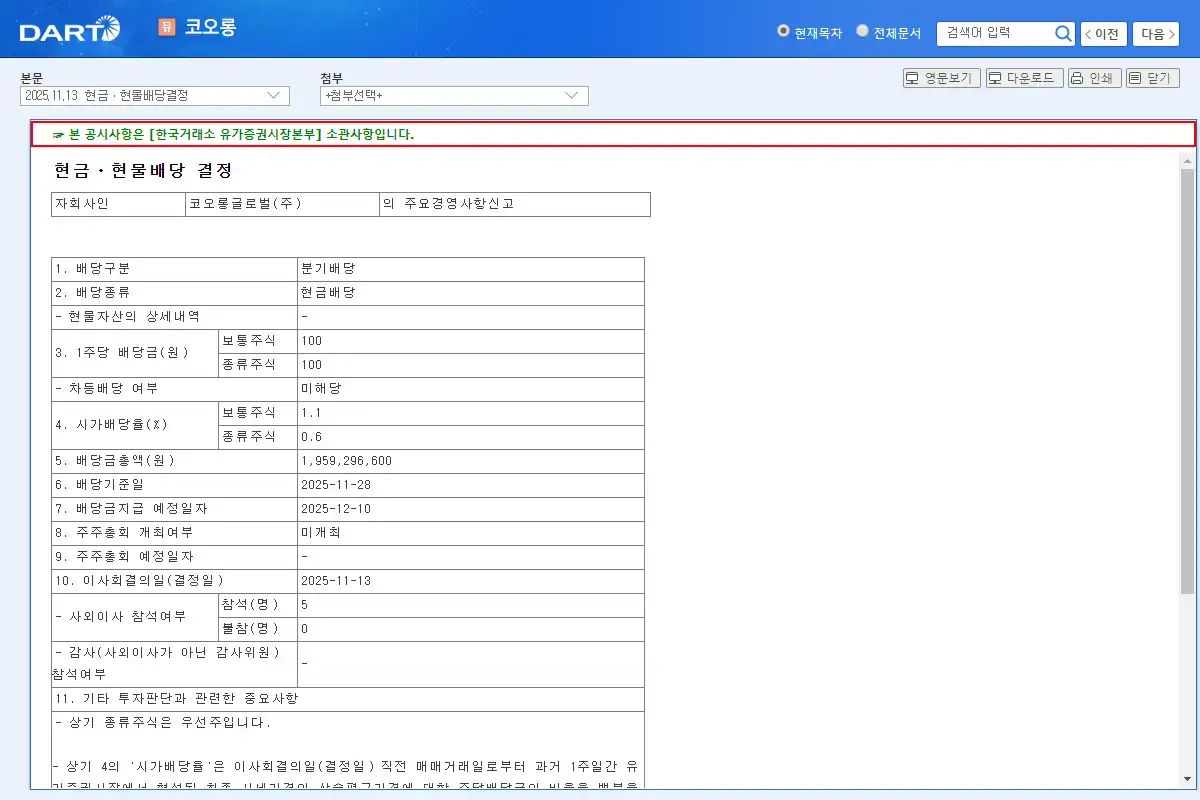Click the 상기 종류주식은 우선주입니다 note
1200x800 pixels.
pyautogui.click(x=163, y=723)
